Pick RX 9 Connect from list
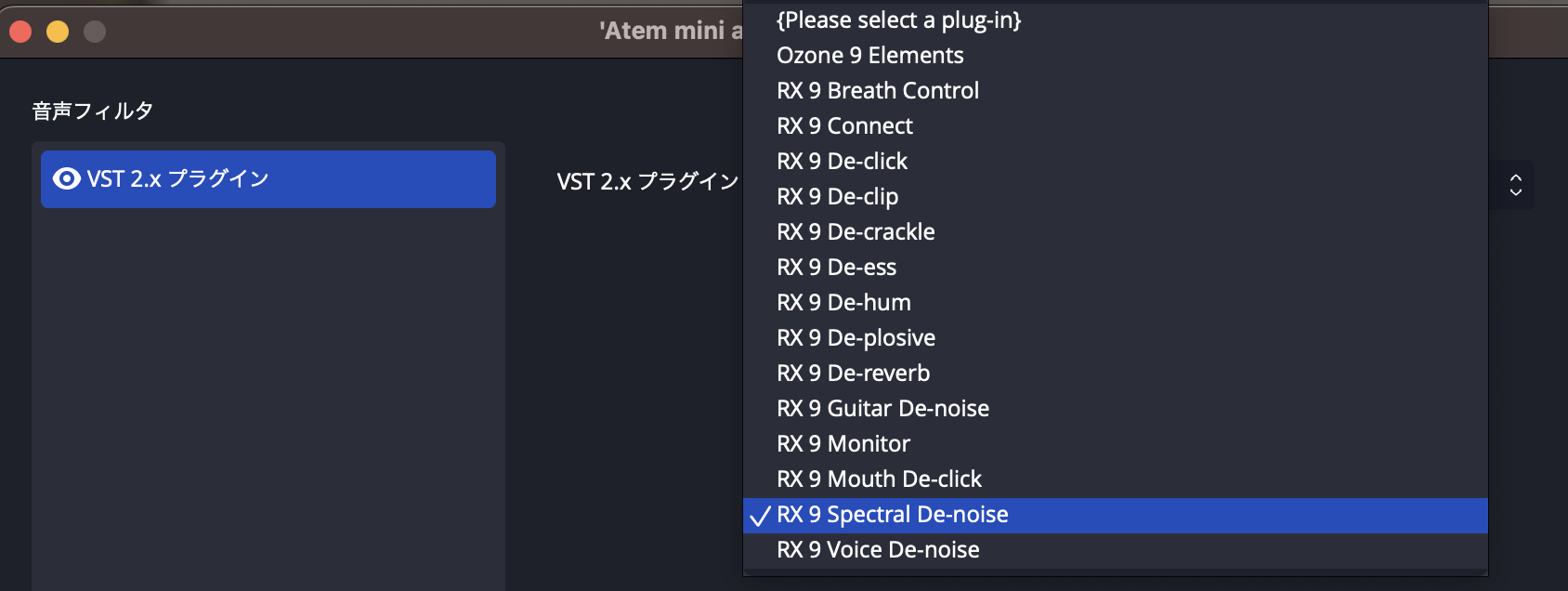 point(844,126)
